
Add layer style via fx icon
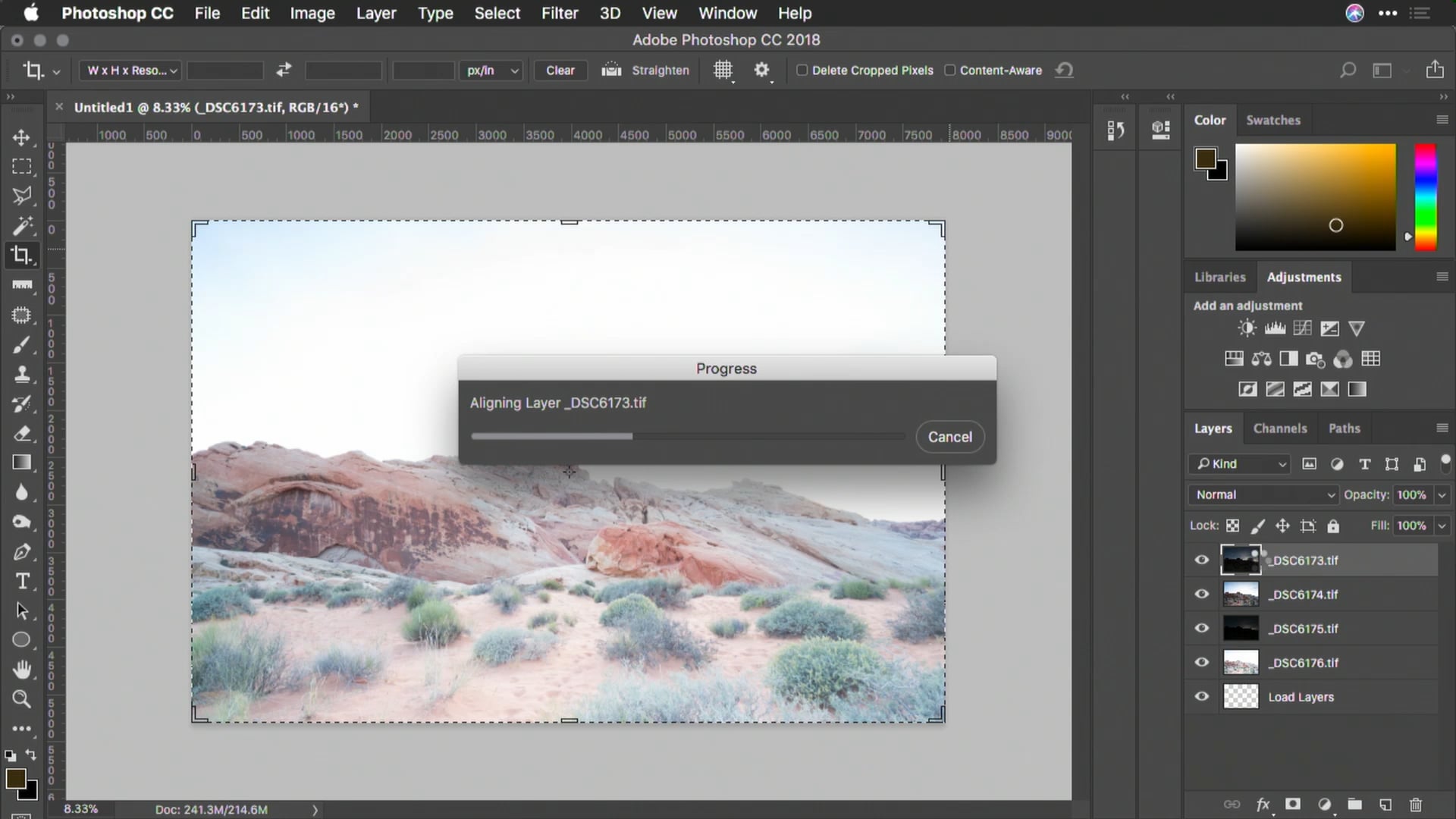click(x=1263, y=805)
